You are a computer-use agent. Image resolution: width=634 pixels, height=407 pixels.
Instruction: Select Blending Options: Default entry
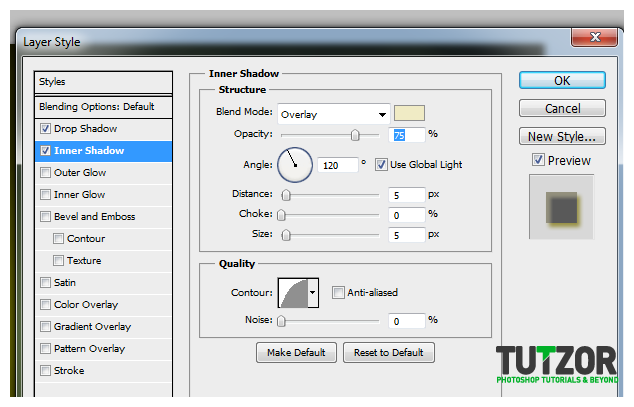104,107
